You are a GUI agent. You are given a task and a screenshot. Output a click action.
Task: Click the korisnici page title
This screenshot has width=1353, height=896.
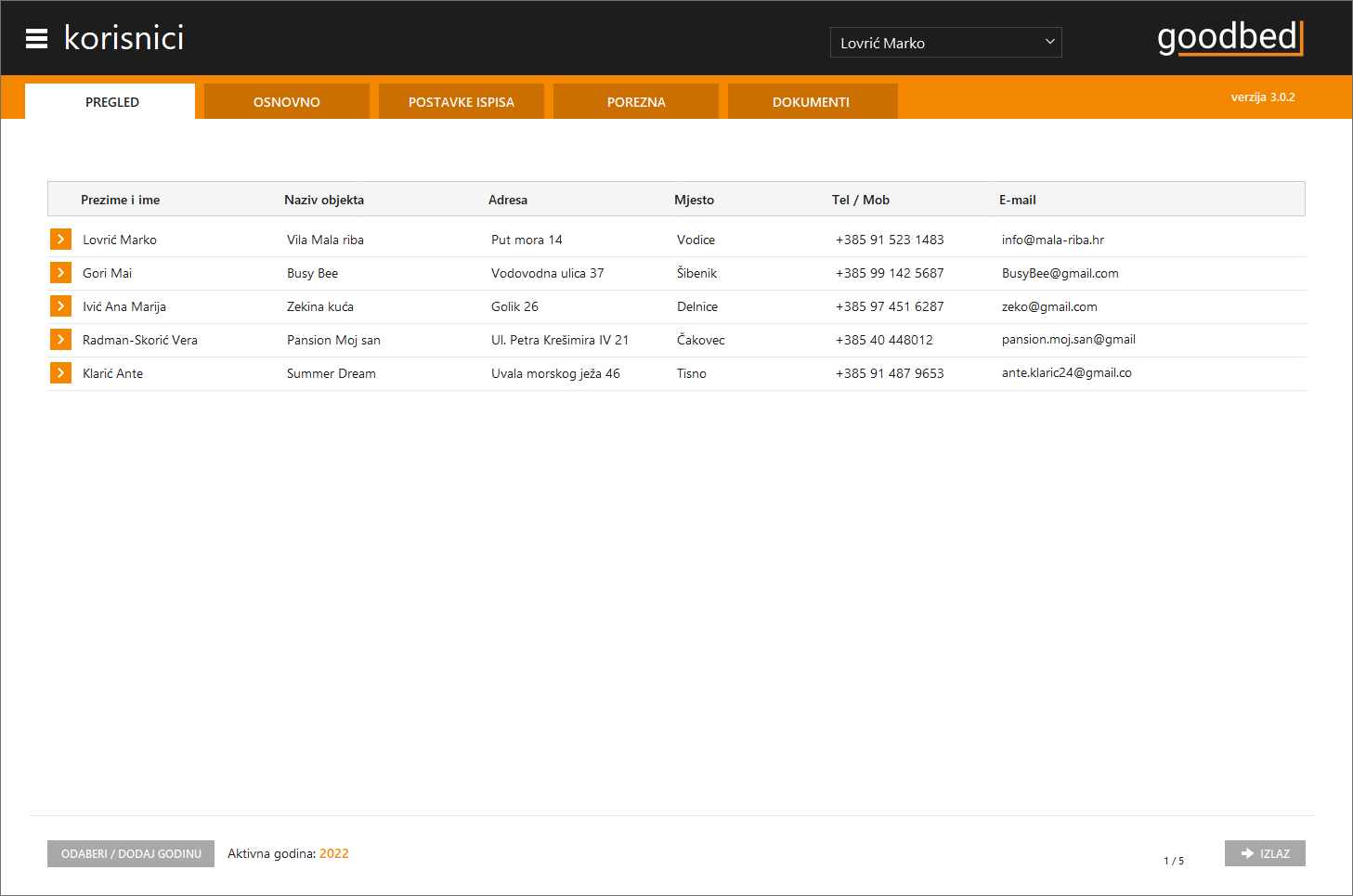pyautogui.click(x=124, y=38)
